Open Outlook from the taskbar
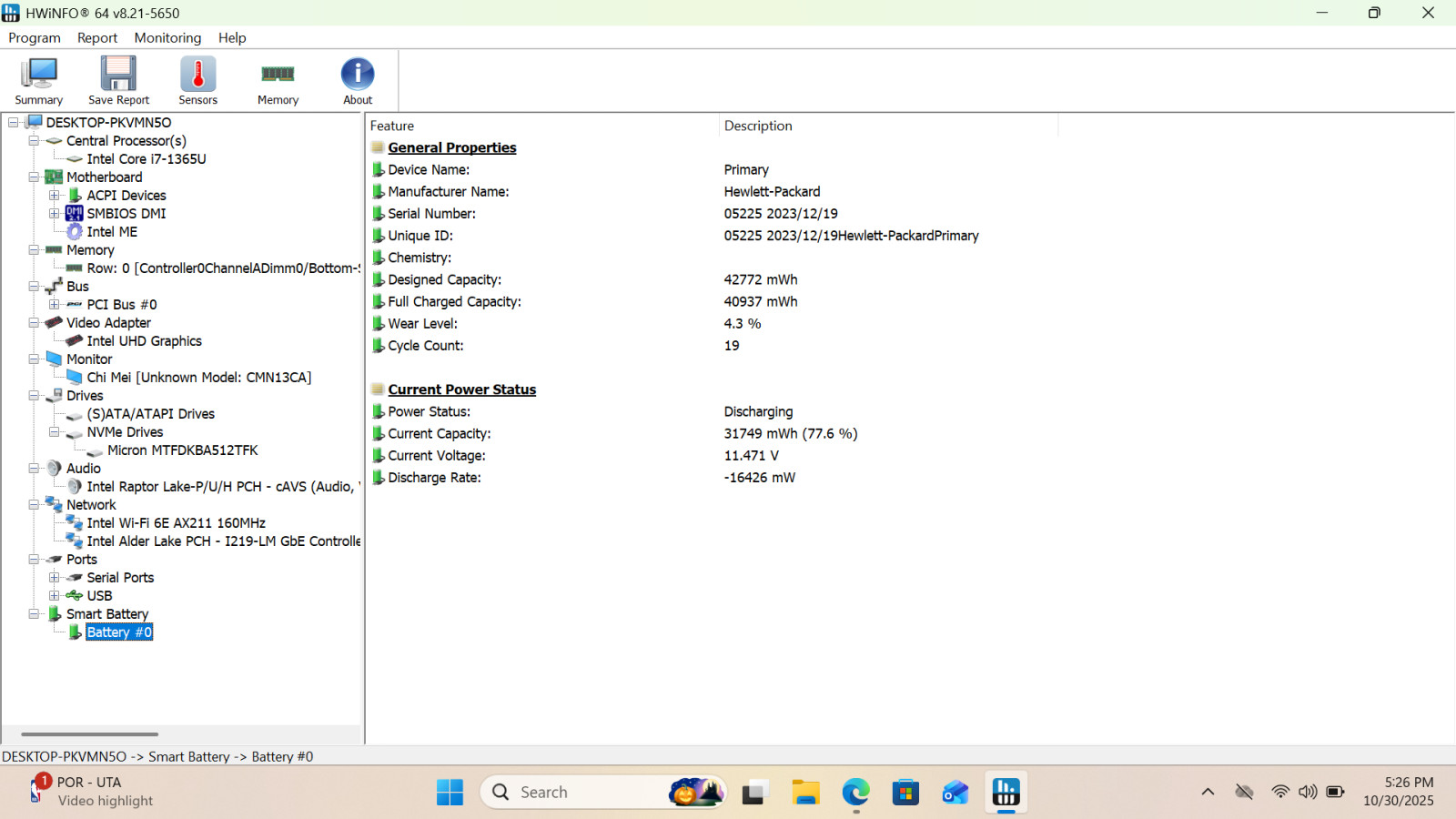Screen dimensions: 1456x819 click(x=955, y=793)
